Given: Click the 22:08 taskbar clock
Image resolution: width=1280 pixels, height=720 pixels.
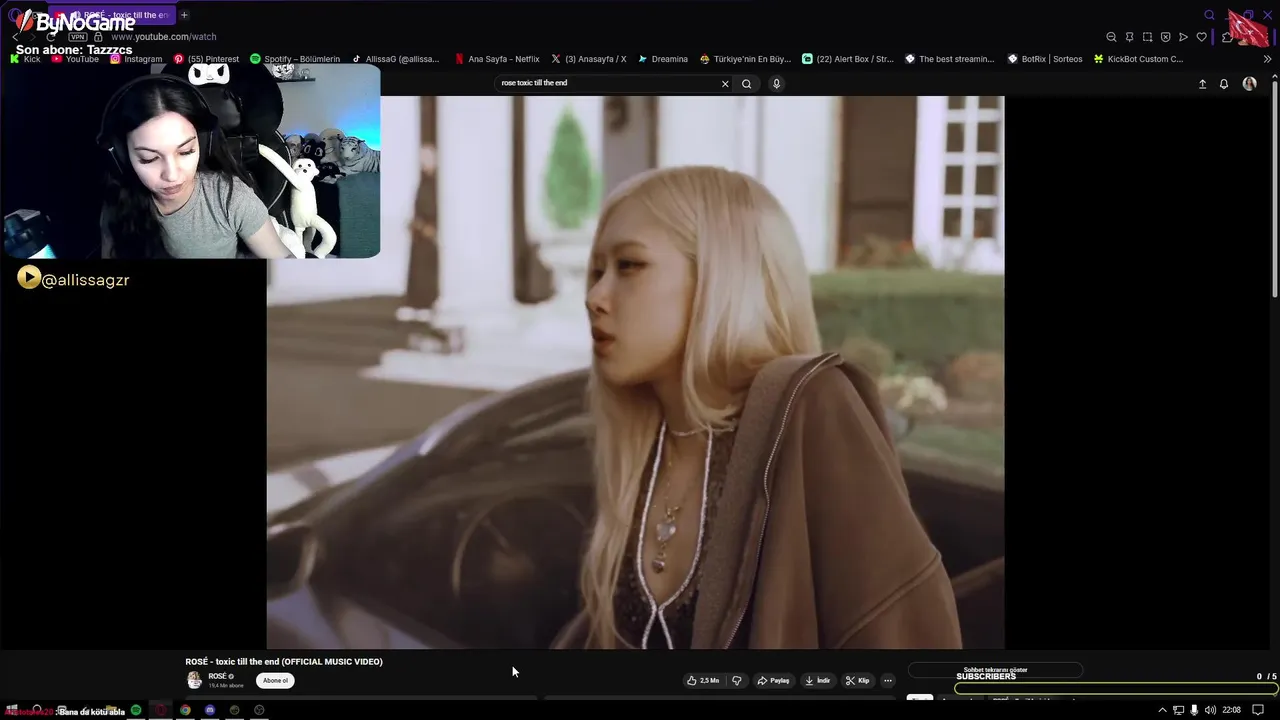Looking at the screenshot, I should 1232,710.
